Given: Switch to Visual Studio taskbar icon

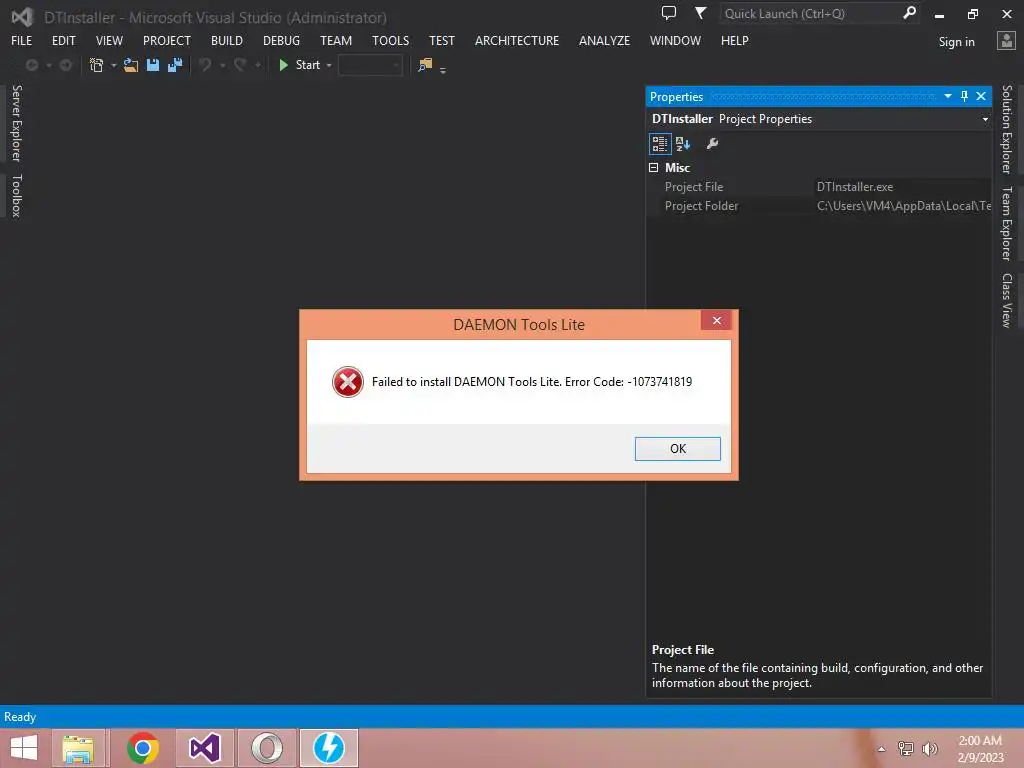Looking at the screenshot, I should (204, 748).
